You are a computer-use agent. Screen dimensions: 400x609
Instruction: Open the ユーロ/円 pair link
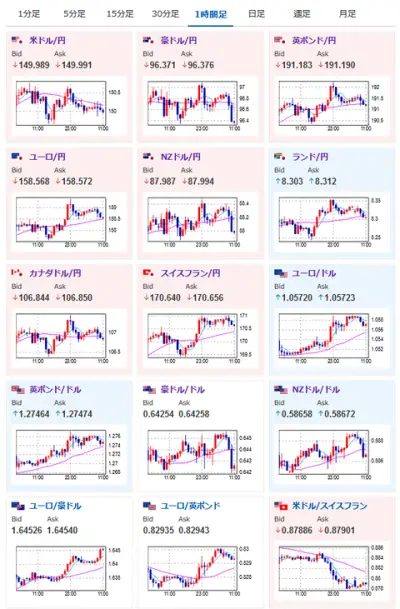click(x=47, y=157)
